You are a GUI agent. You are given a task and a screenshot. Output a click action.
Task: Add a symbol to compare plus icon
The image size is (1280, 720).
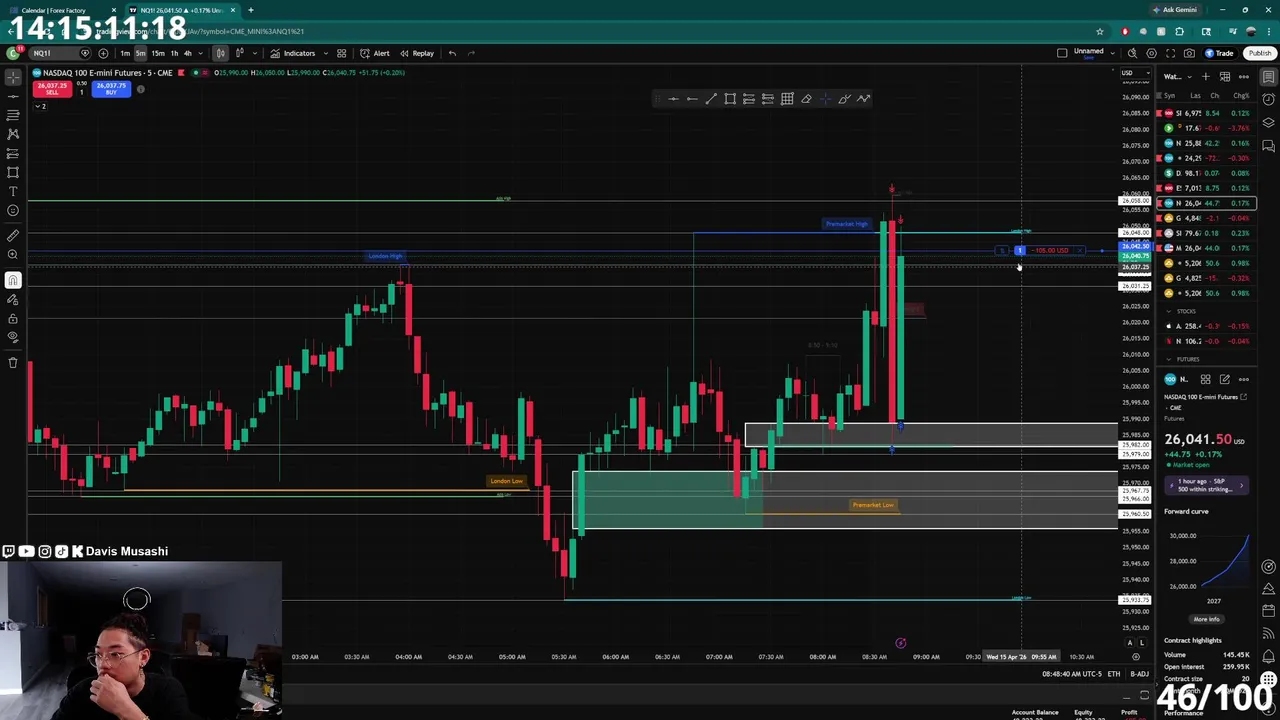(x=103, y=53)
